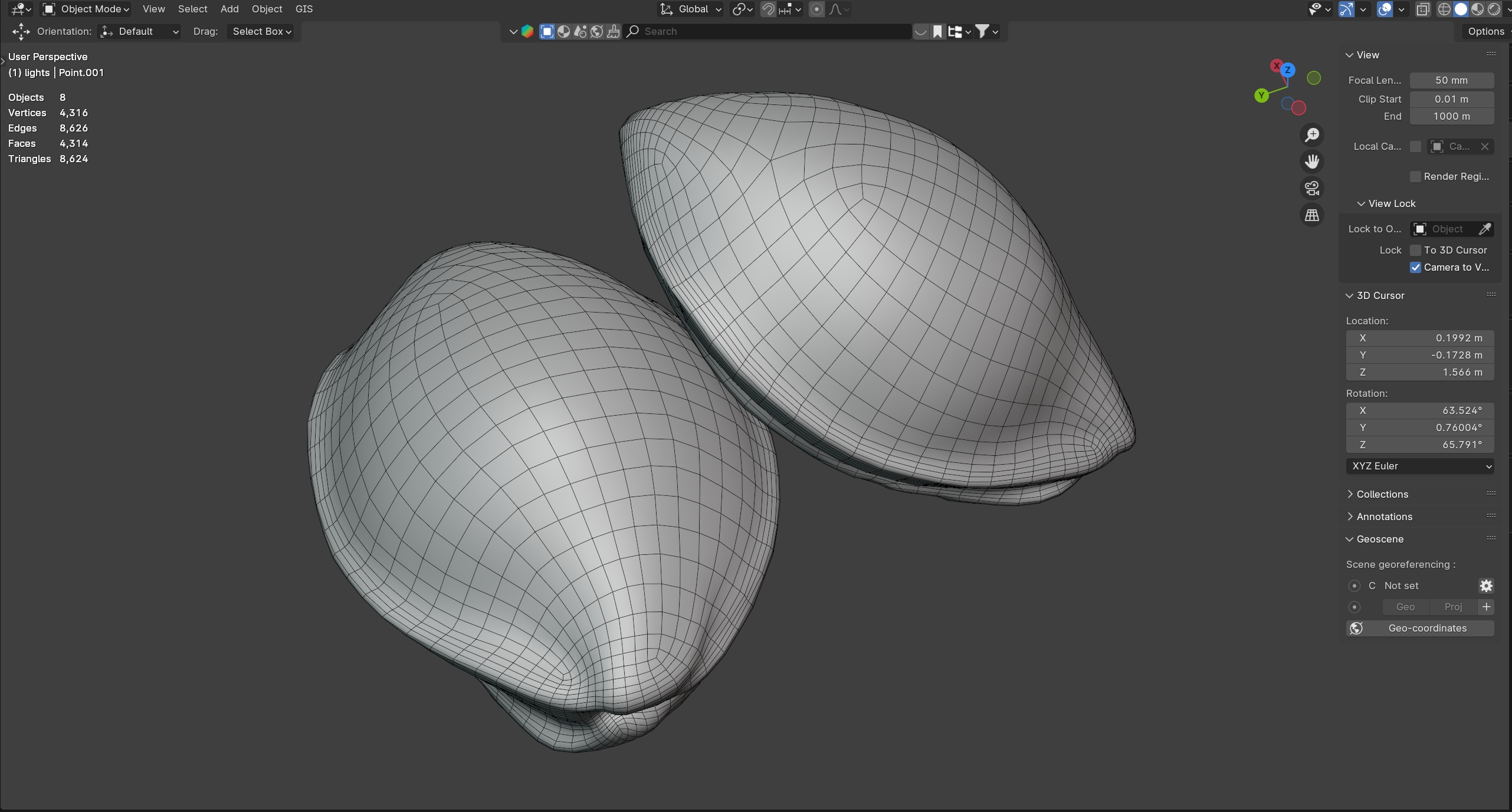Switch to wireframe viewport shading

click(1444, 9)
